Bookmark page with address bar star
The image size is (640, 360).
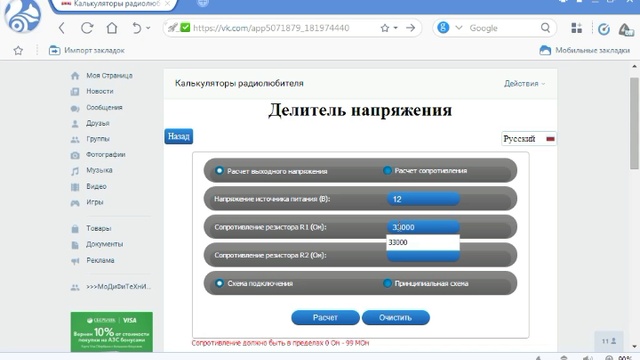[384, 28]
